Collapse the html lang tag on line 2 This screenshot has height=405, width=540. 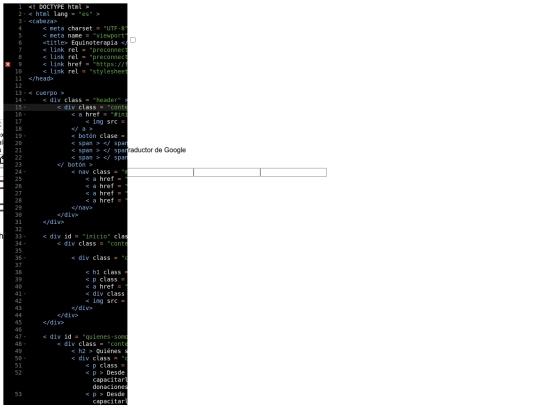click(x=25, y=14)
